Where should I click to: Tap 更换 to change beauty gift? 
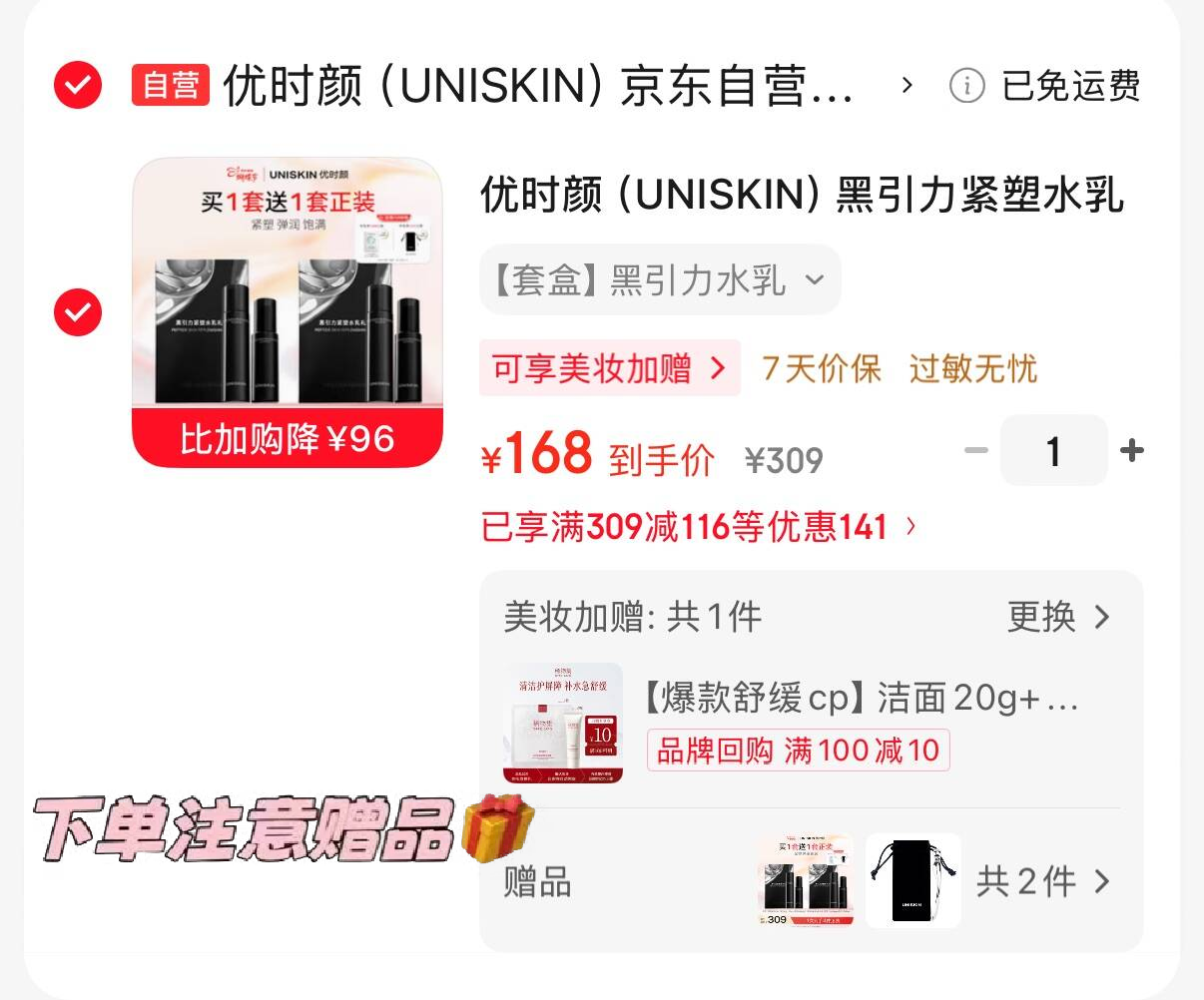point(1058,617)
